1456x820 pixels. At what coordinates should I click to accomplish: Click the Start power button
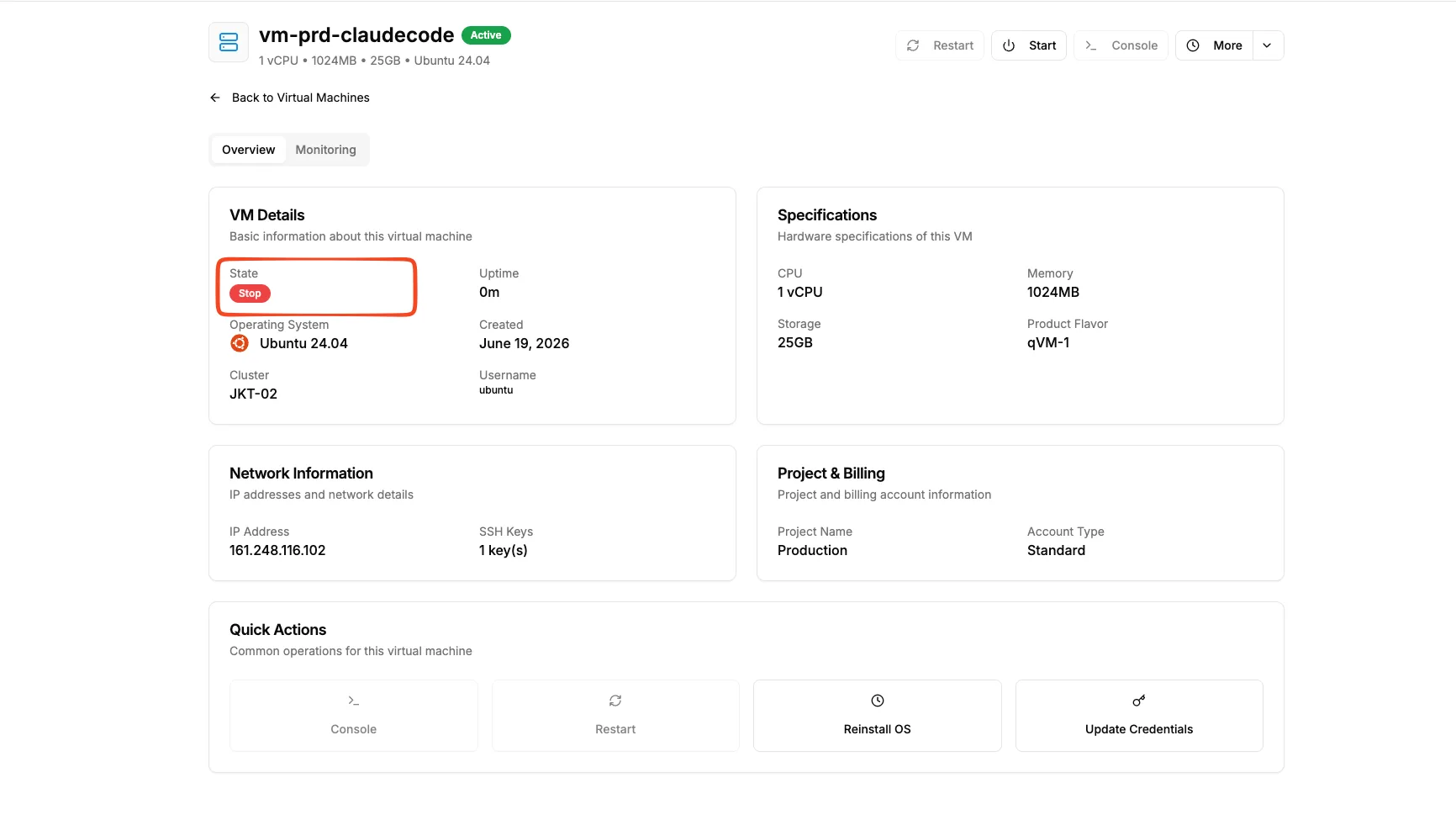tap(1029, 45)
